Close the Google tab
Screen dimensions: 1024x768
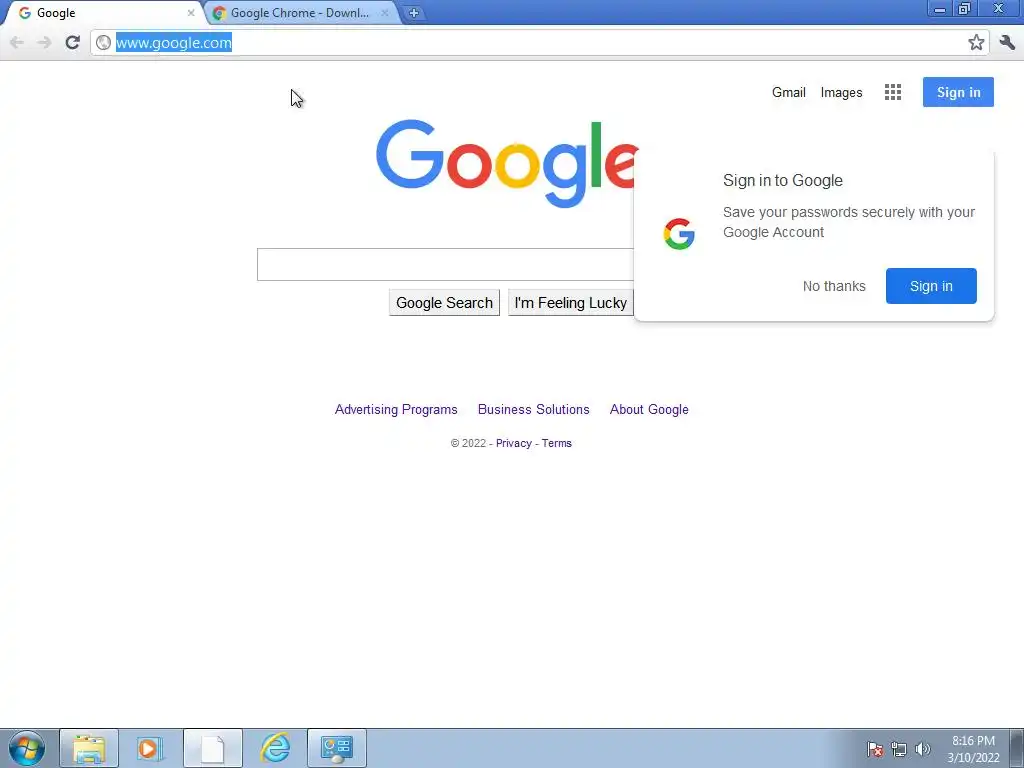191,12
